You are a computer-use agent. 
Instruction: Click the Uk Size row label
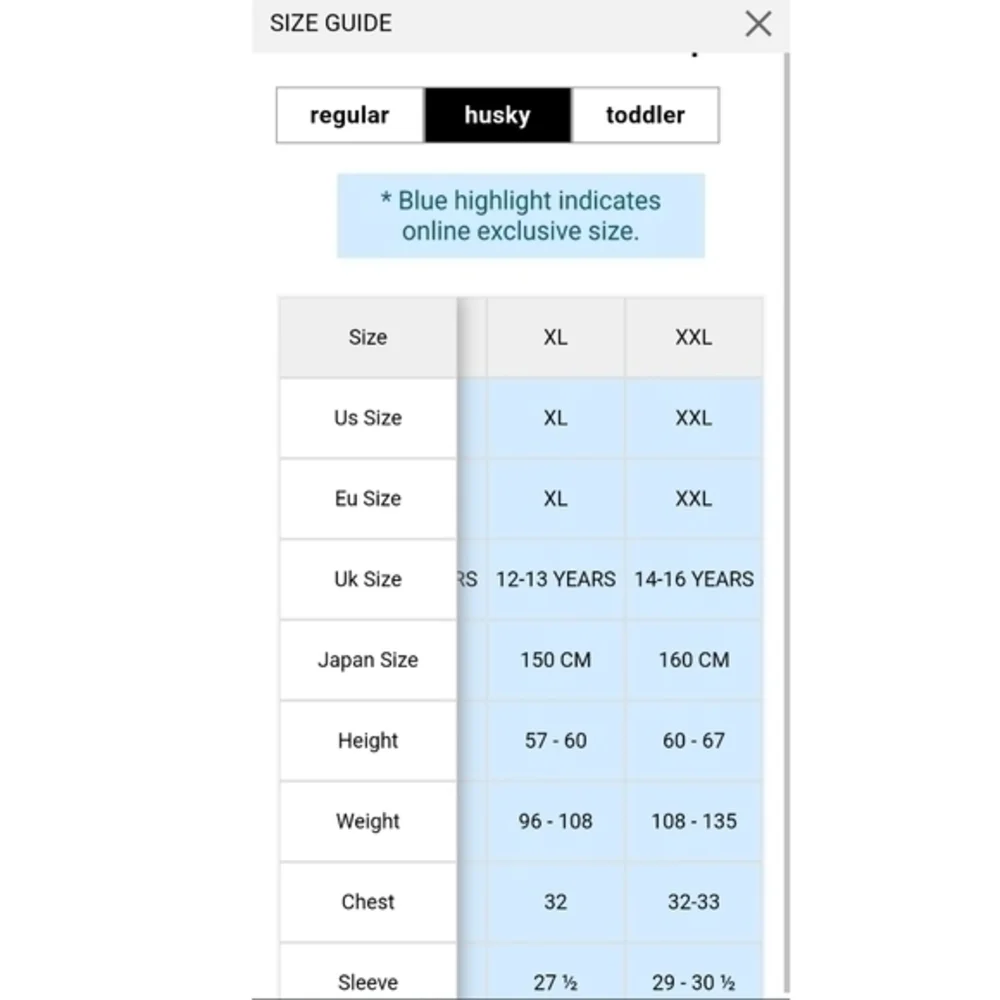pyautogui.click(x=368, y=579)
